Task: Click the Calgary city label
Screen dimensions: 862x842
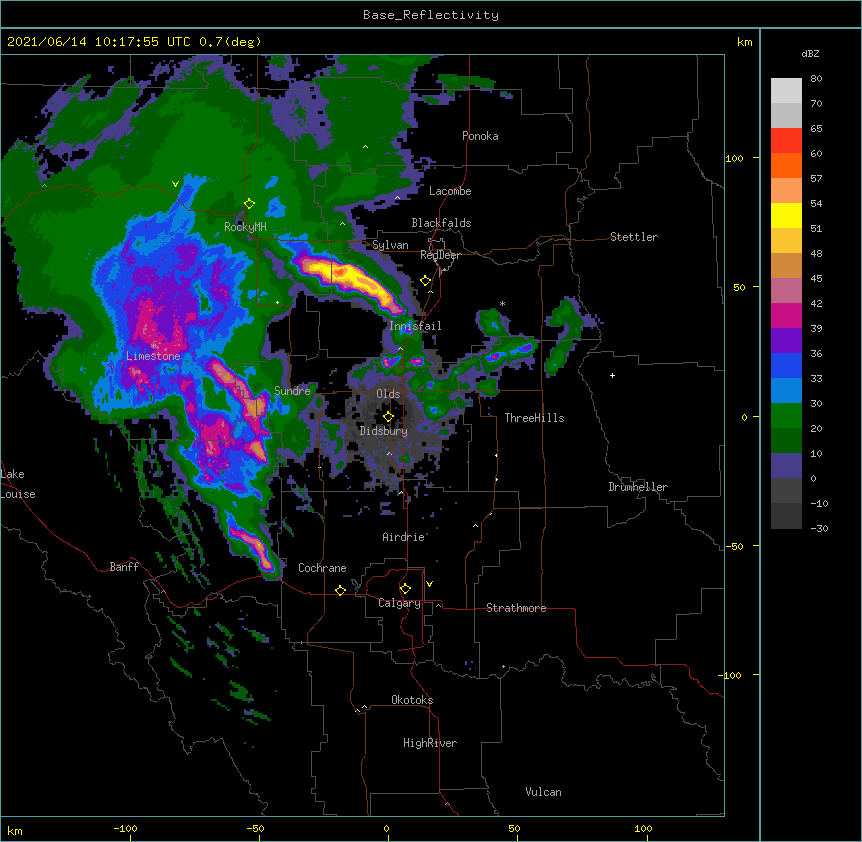Action: [x=399, y=603]
